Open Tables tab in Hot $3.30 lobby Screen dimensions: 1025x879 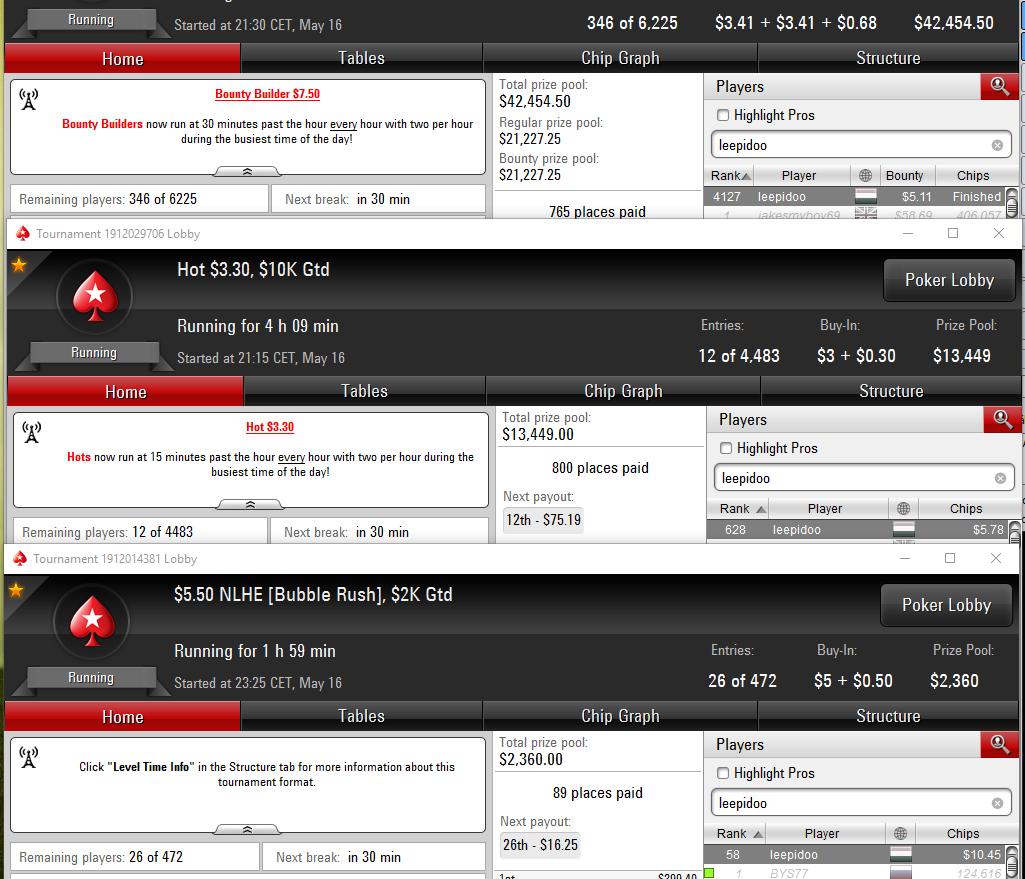click(364, 391)
